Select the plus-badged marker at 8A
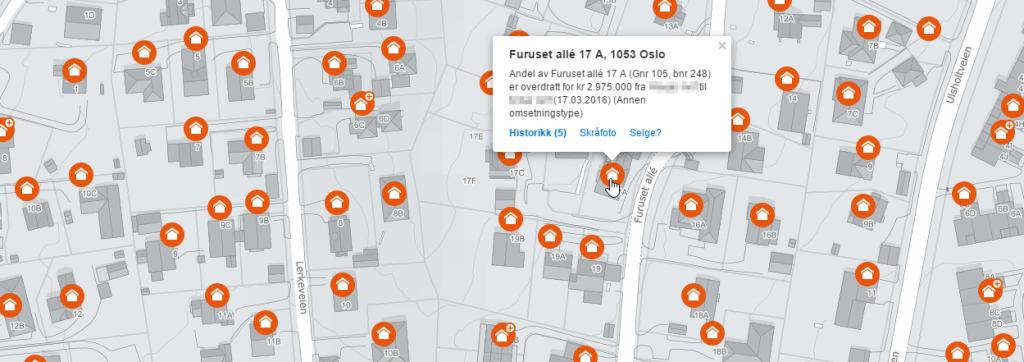1024x362 pixels. (x=990, y=291)
